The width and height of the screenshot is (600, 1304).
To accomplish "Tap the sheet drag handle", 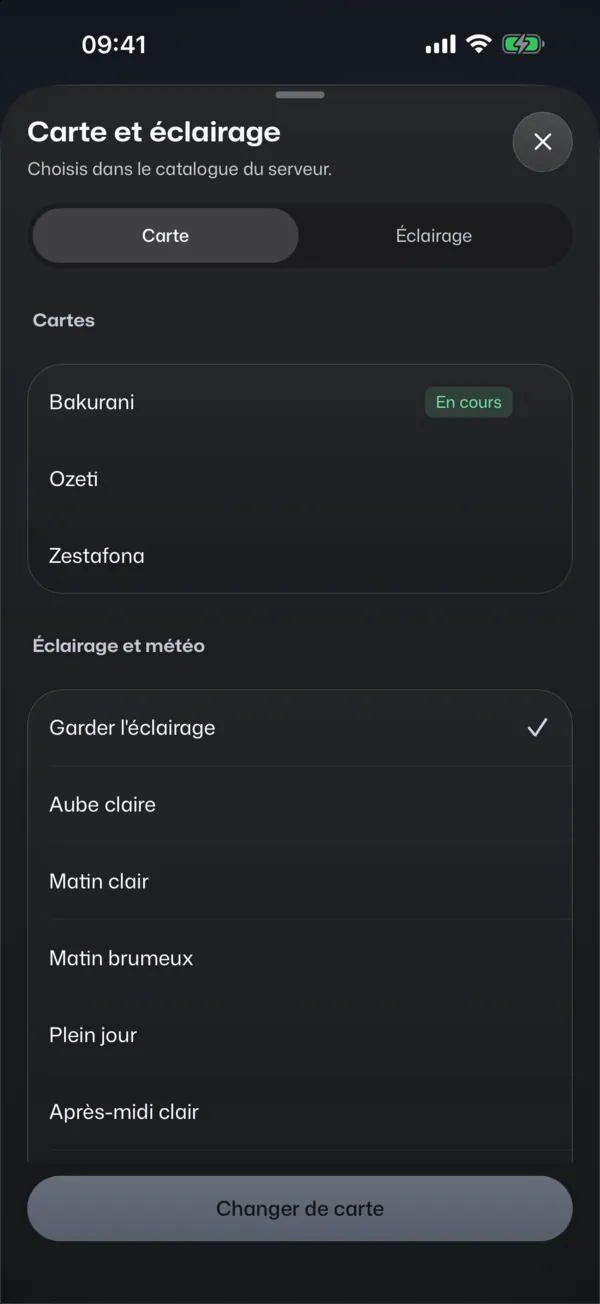I will pos(300,95).
